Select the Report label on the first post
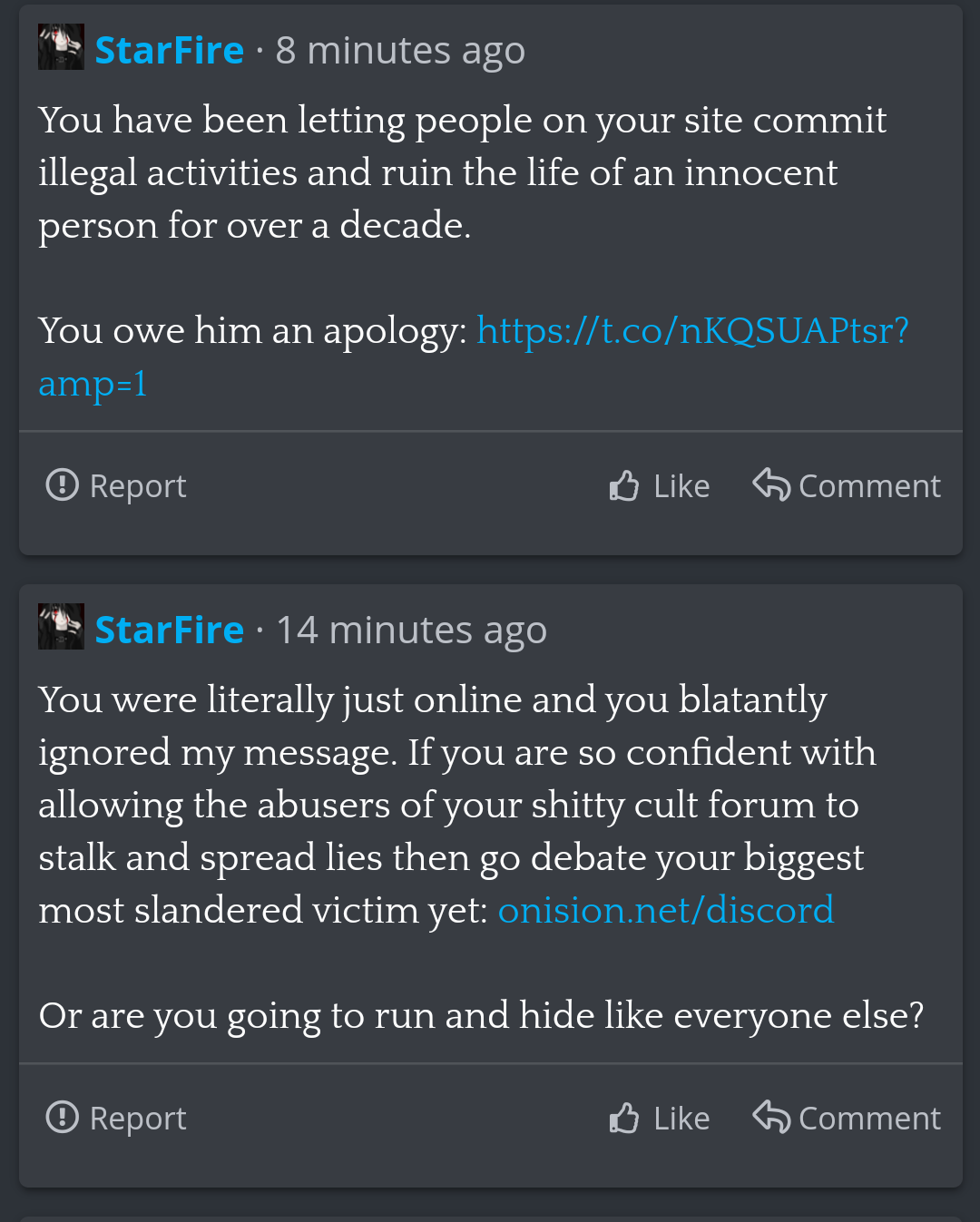The height and width of the screenshot is (1222, 980). (x=138, y=486)
